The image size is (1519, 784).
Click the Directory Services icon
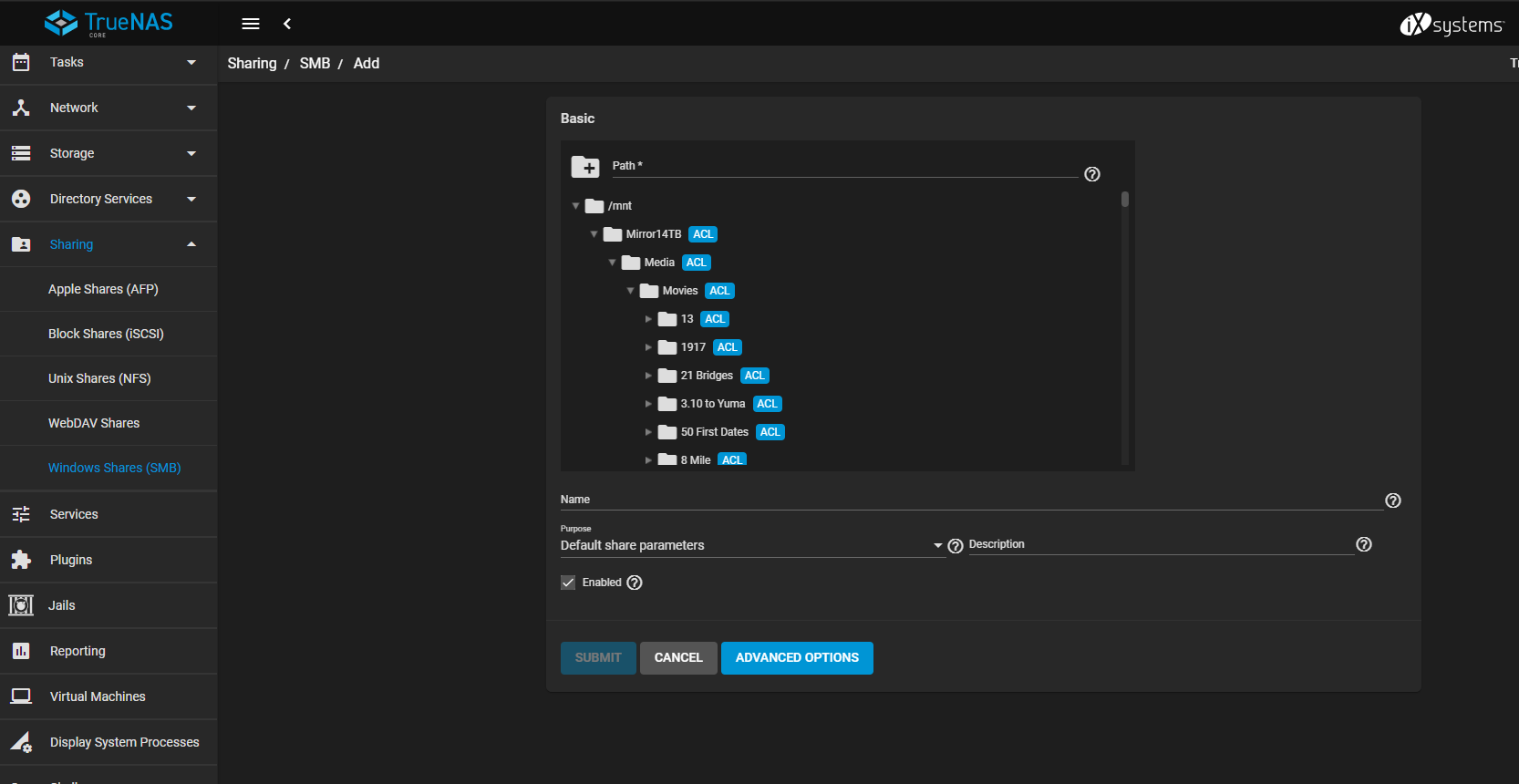21,199
